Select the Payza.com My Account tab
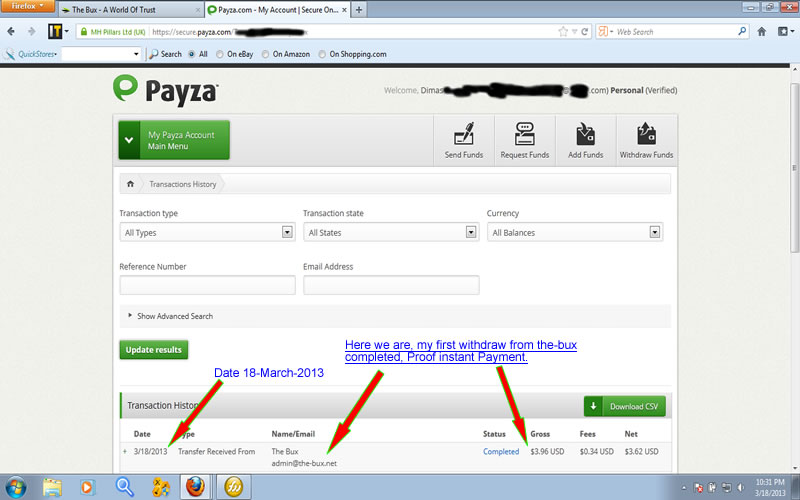The image size is (800, 500). [278, 10]
